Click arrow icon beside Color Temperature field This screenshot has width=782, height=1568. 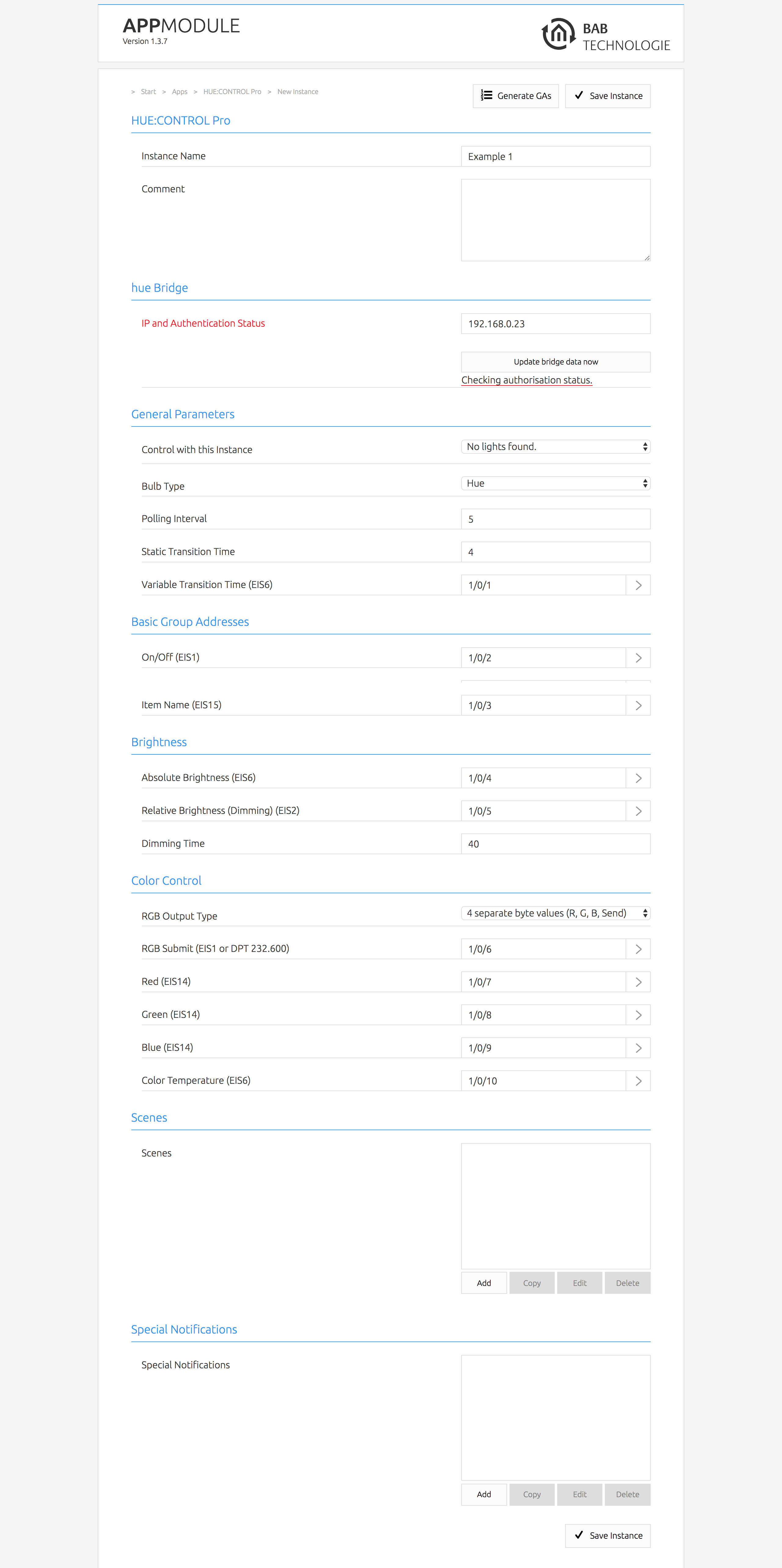(x=638, y=1080)
